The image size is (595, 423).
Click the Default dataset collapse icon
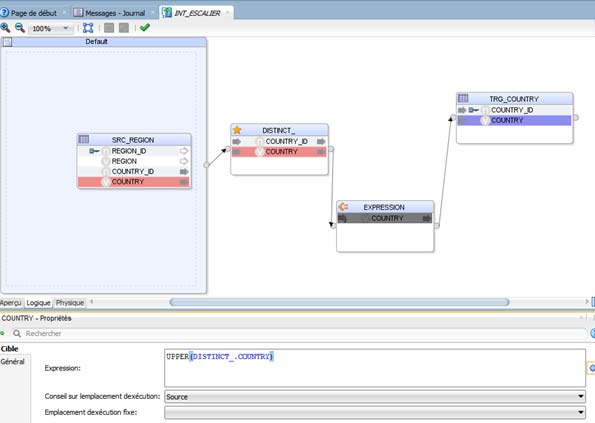pos(7,42)
